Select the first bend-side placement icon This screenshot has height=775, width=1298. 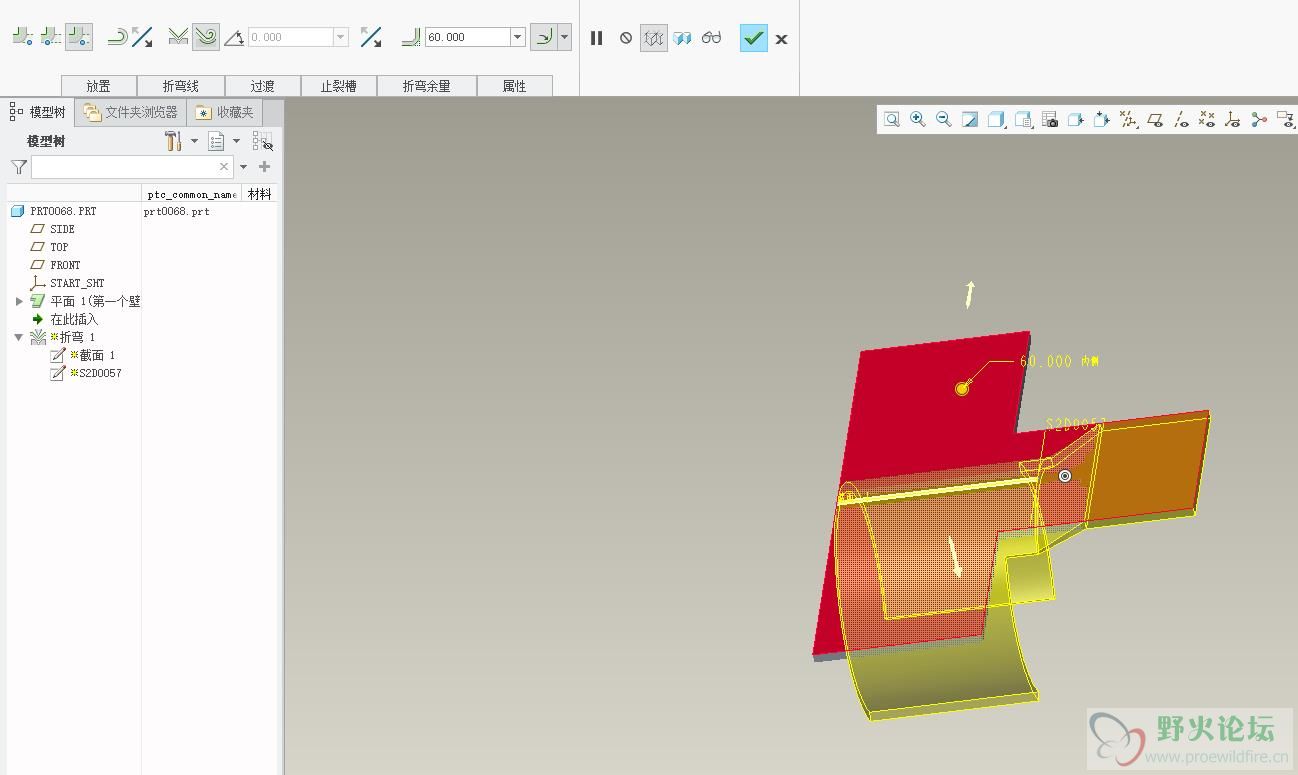22,37
